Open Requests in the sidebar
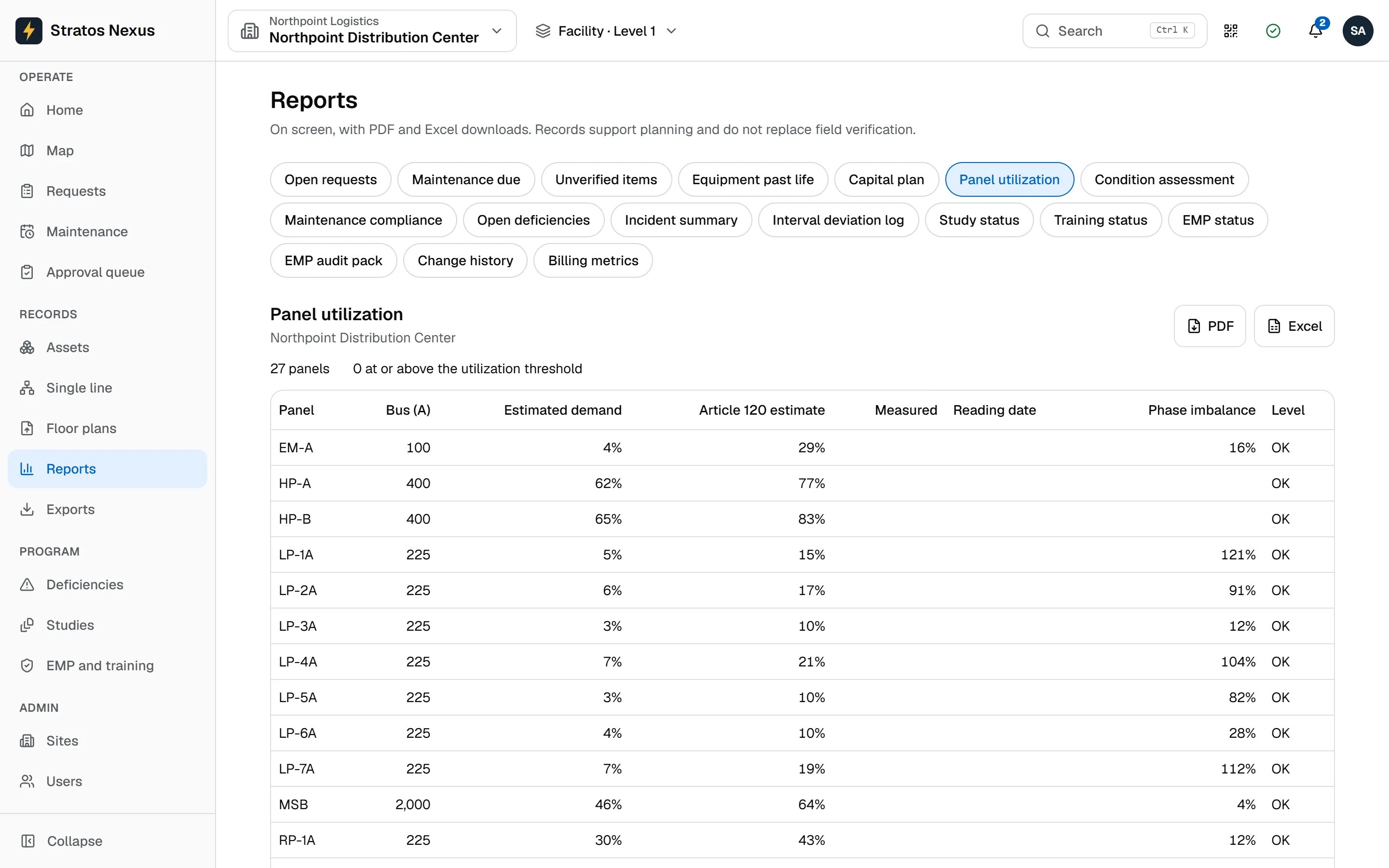1389x868 pixels. tap(108, 190)
